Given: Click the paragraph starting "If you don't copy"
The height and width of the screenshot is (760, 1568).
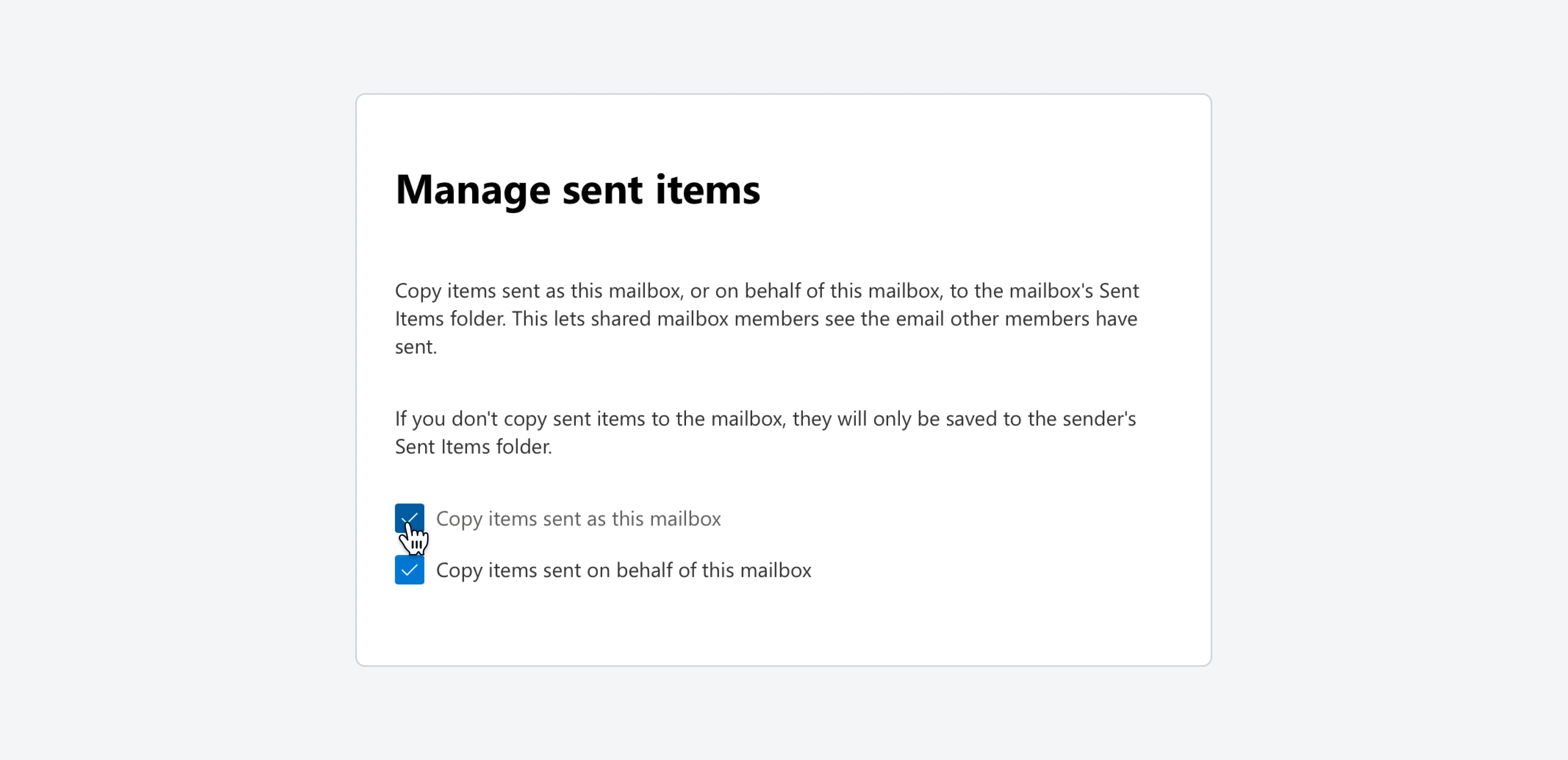Looking at the screenshot, I should tap(765, 432).
